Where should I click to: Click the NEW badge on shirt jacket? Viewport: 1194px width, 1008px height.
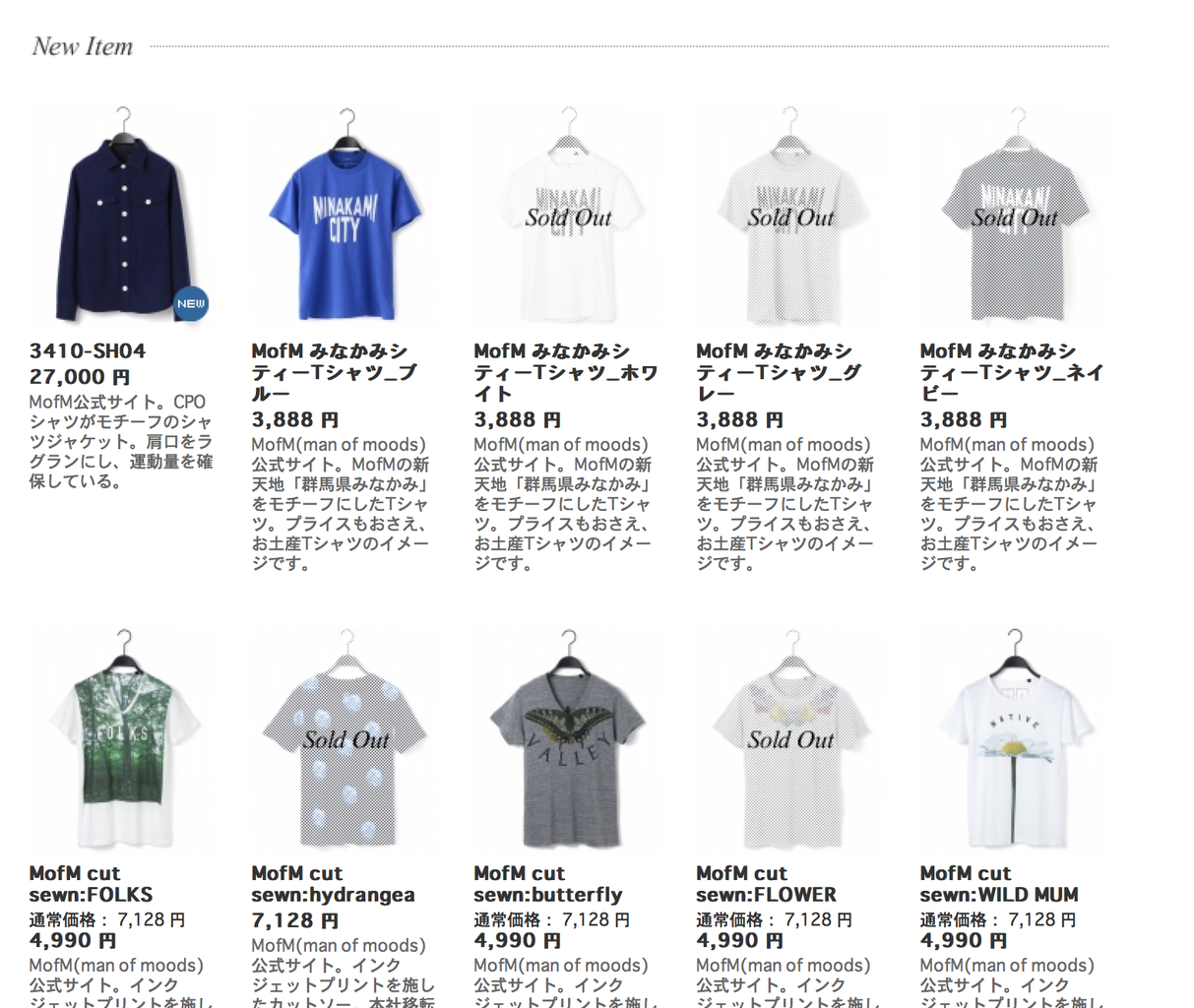pos(191,303)
